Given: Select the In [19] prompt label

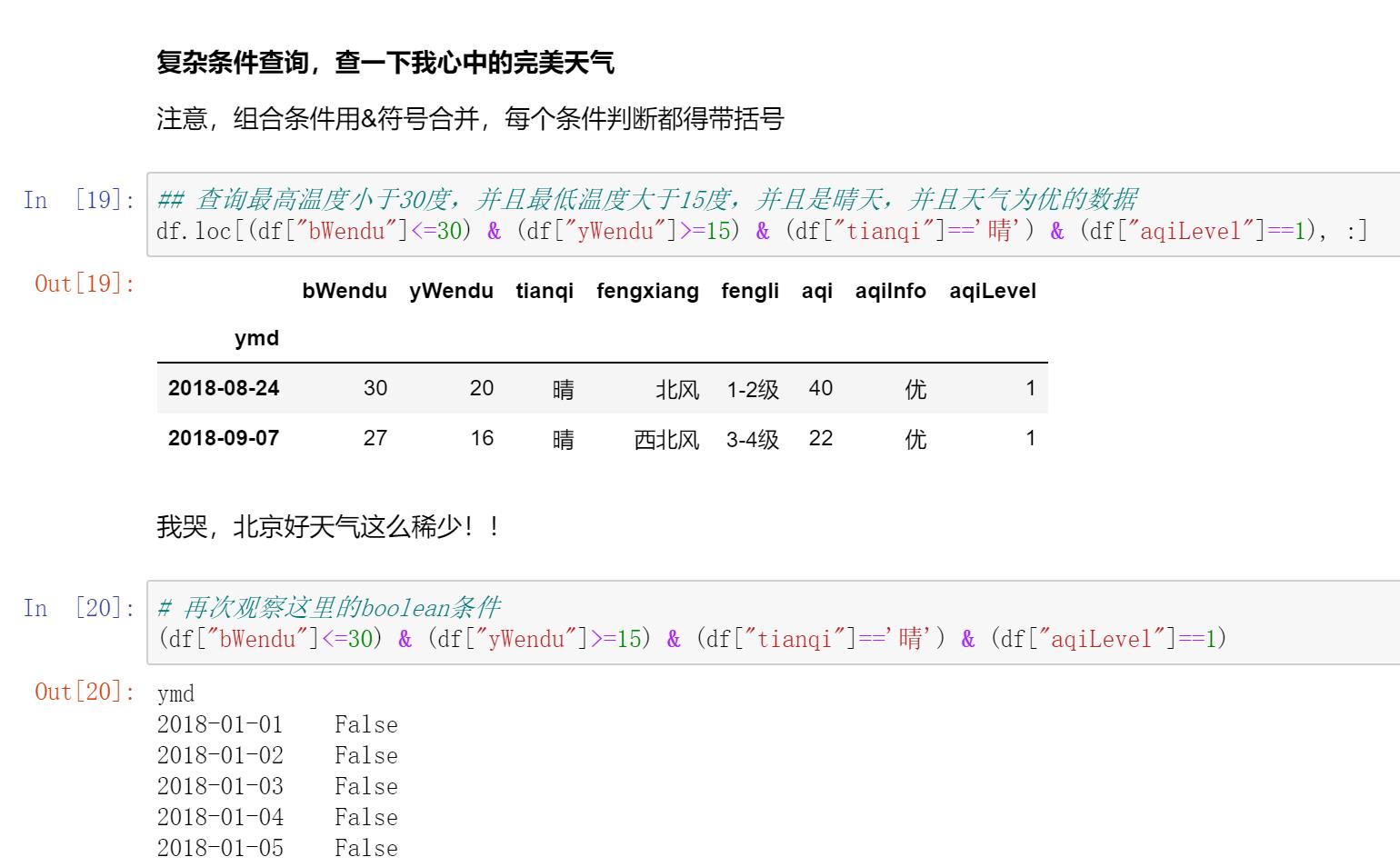Looking at the screenshot, I should tap(79, 200).
